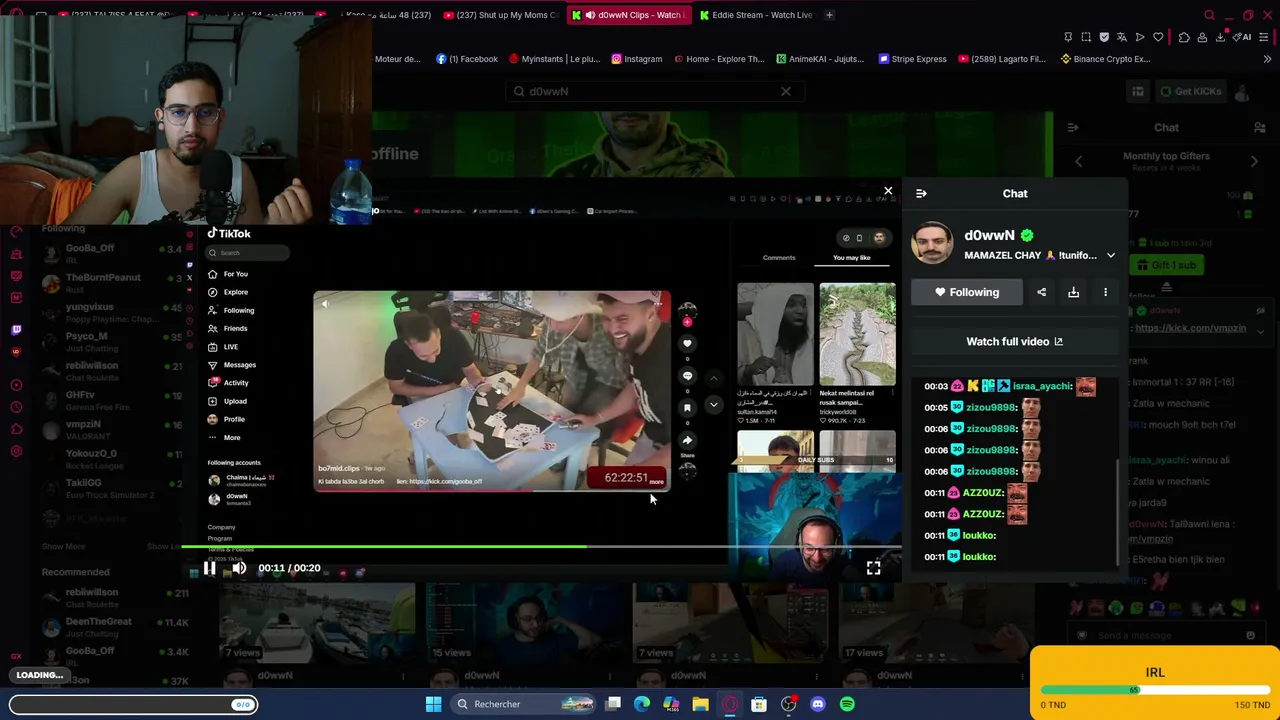Switch to d0wwN Clips browser tab
The width and height of the screenshot is (1280, 720).
pyautogui.click(x=628, y=15)
